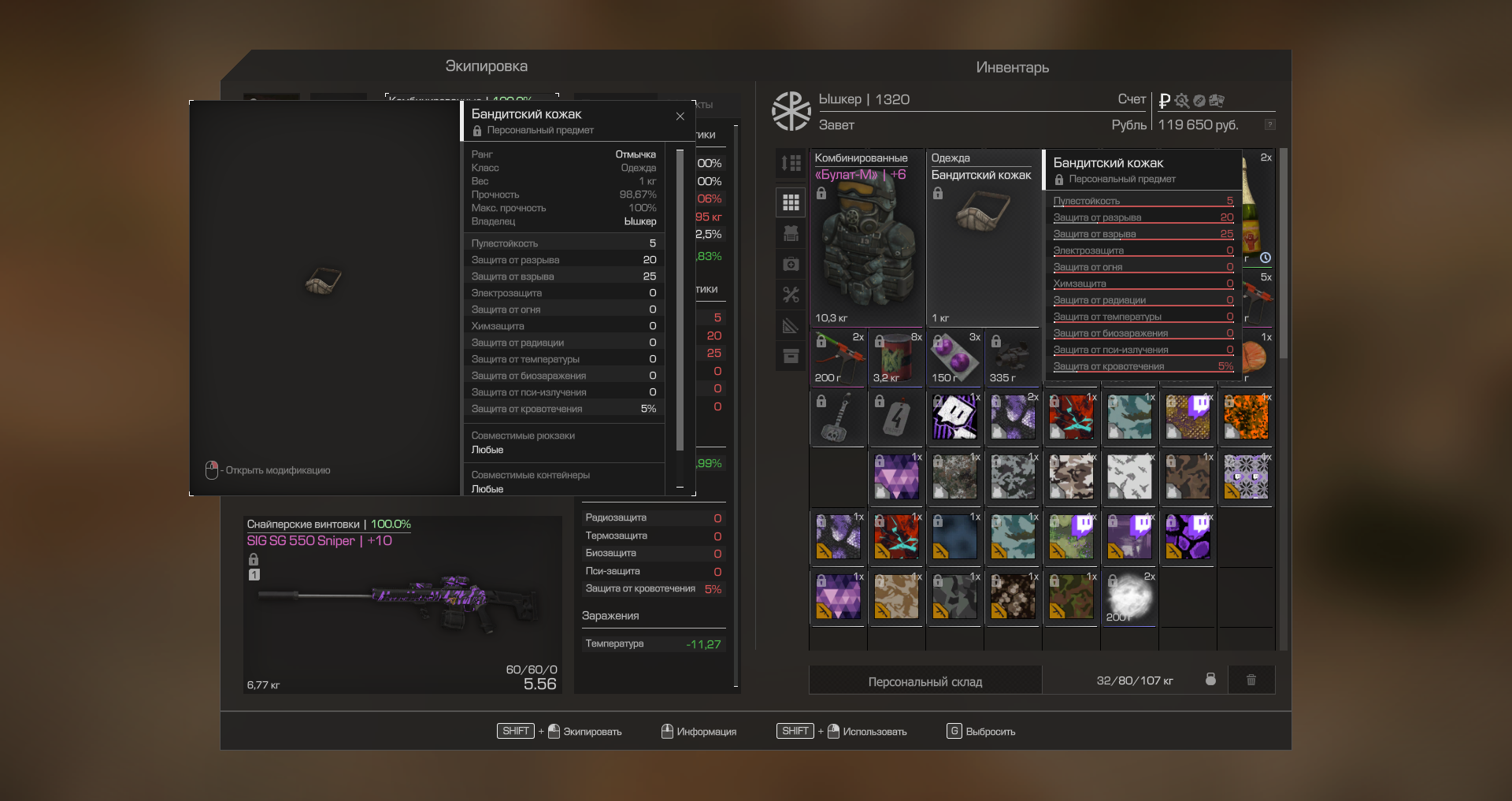
Task: Click the Совместимые контейнеры section
Action: coord(564,481)
